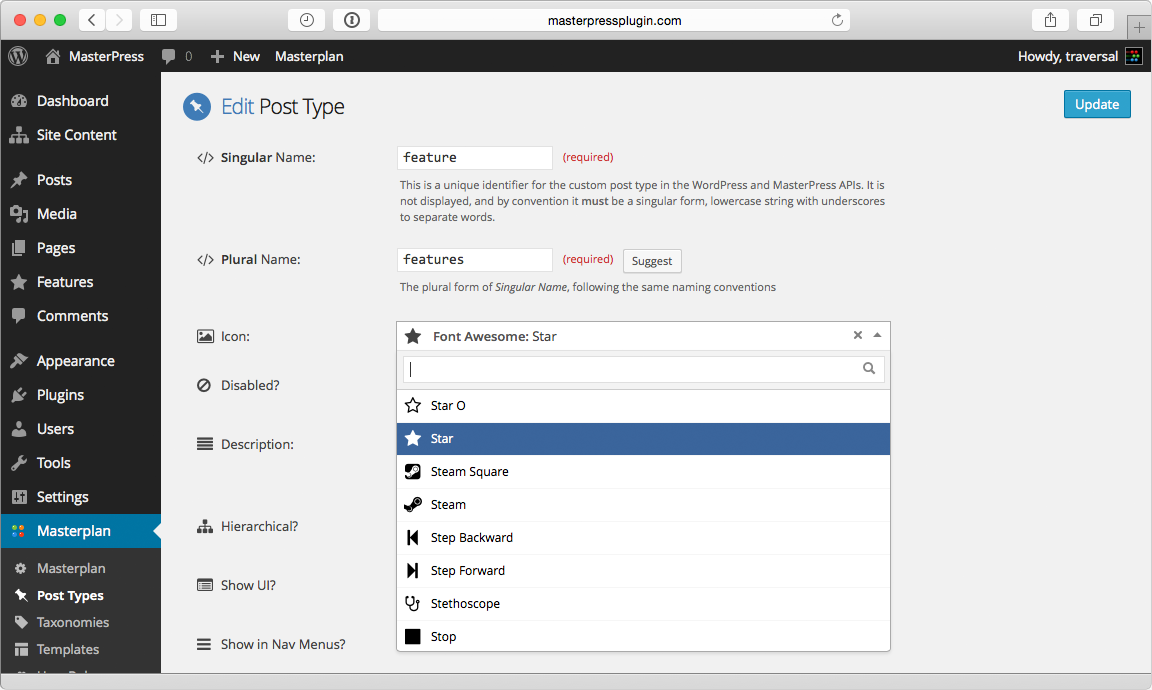Click the 1Password extension icon
The width and height of the screenshot is (1152, 690).
pos(352,20)
